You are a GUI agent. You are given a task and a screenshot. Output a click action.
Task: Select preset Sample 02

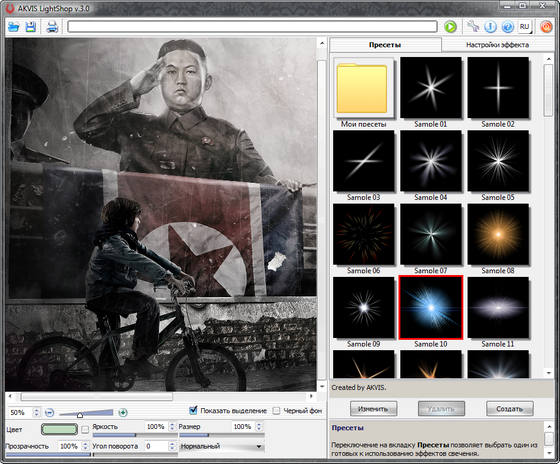tap(498, 88)
